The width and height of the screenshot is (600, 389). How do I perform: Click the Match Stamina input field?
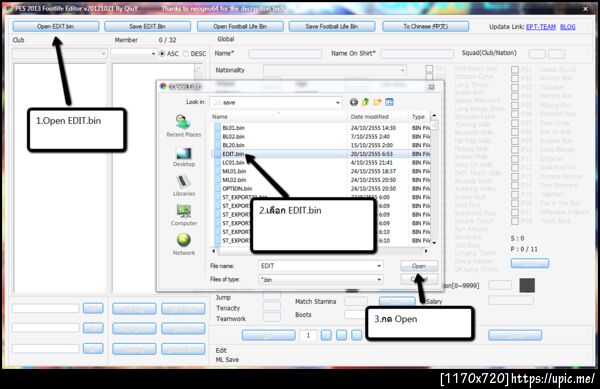[x=356, y=301]
